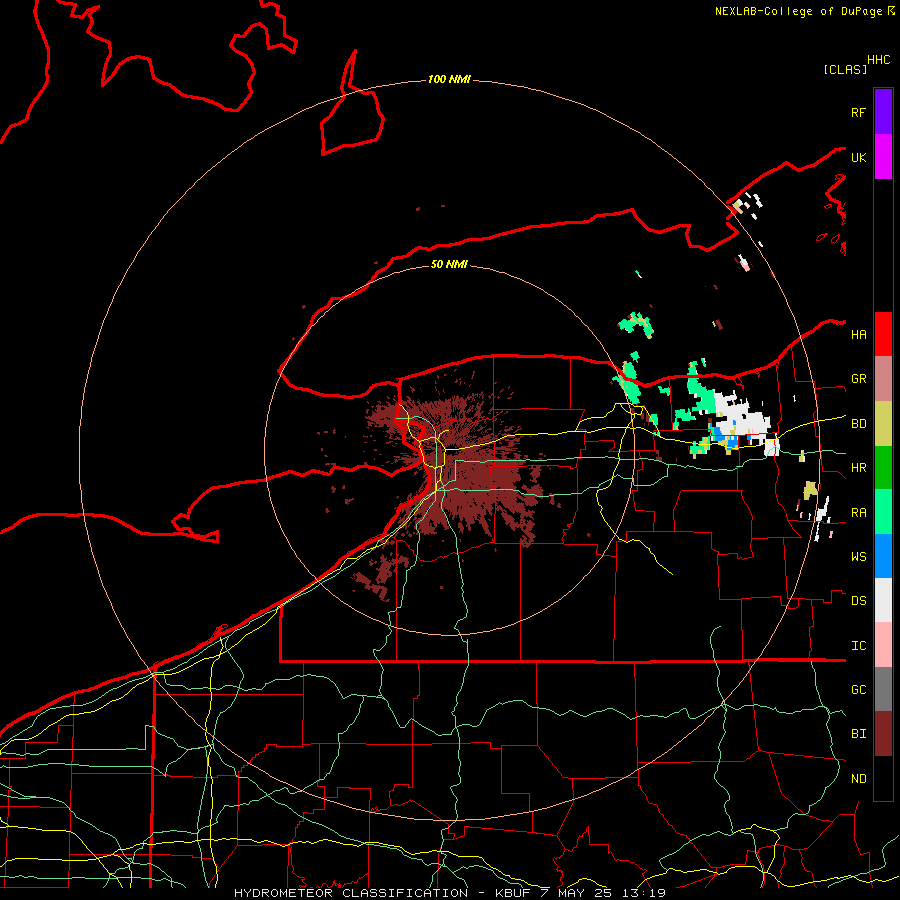Click the BI brown legend swatch
The height and width of the screenshot is (900, 900).
coord(883,734)
